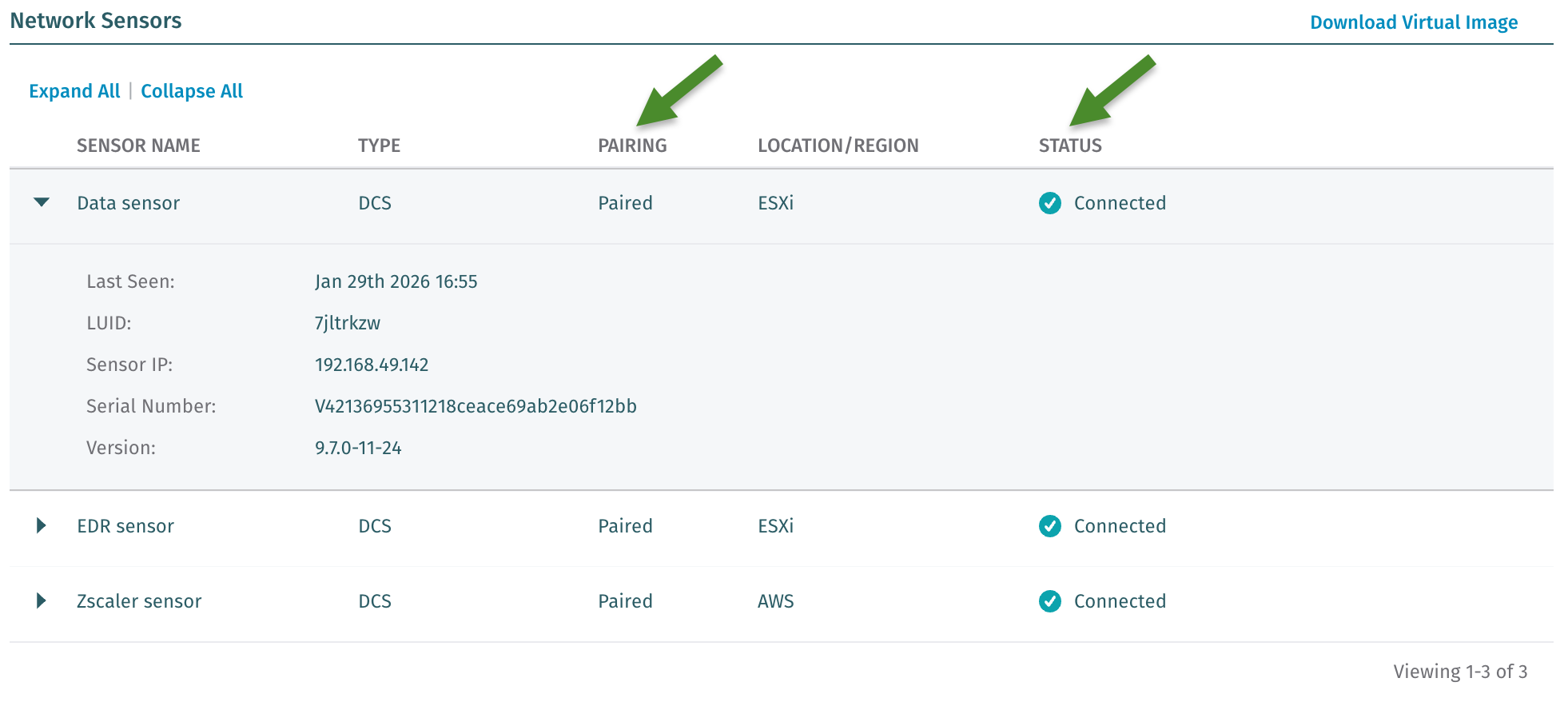Click Zscaler sensor connected checkmark icon
This screenshot has height=702, width=1568.
[1049, 601]
